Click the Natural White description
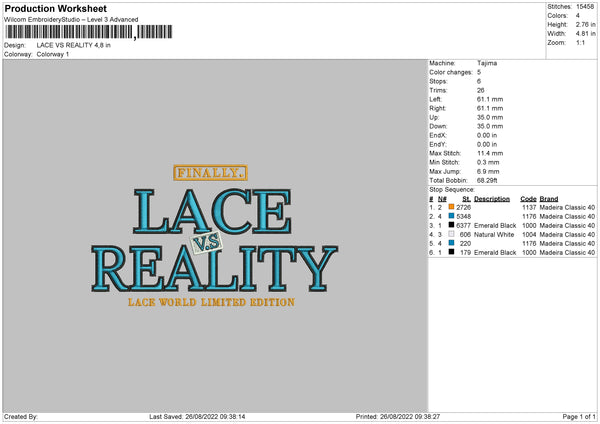This screenshot has height=424, width=600. pyautogui.click(x=494, y=235)
